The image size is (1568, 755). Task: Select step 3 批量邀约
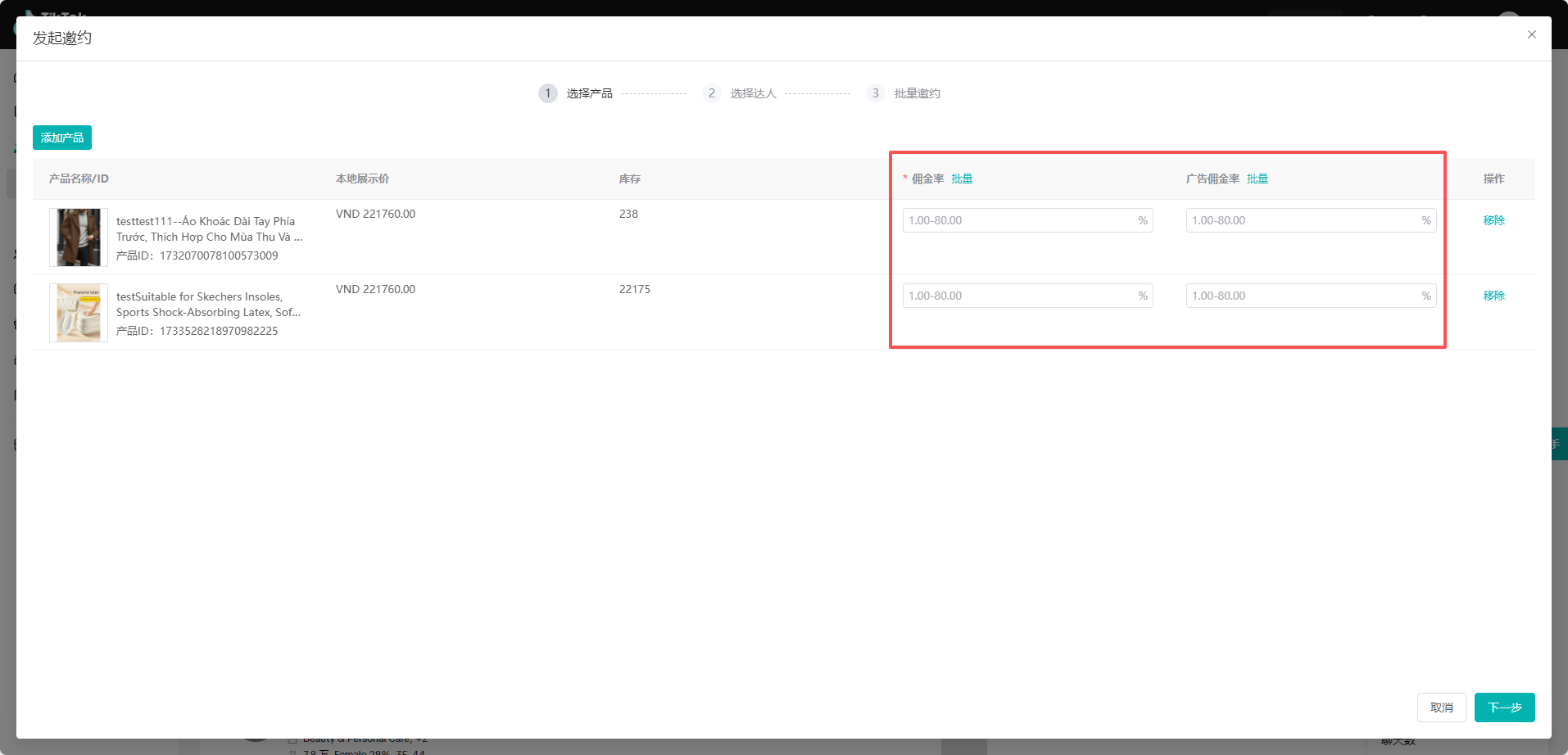click(x=903, y=93)
